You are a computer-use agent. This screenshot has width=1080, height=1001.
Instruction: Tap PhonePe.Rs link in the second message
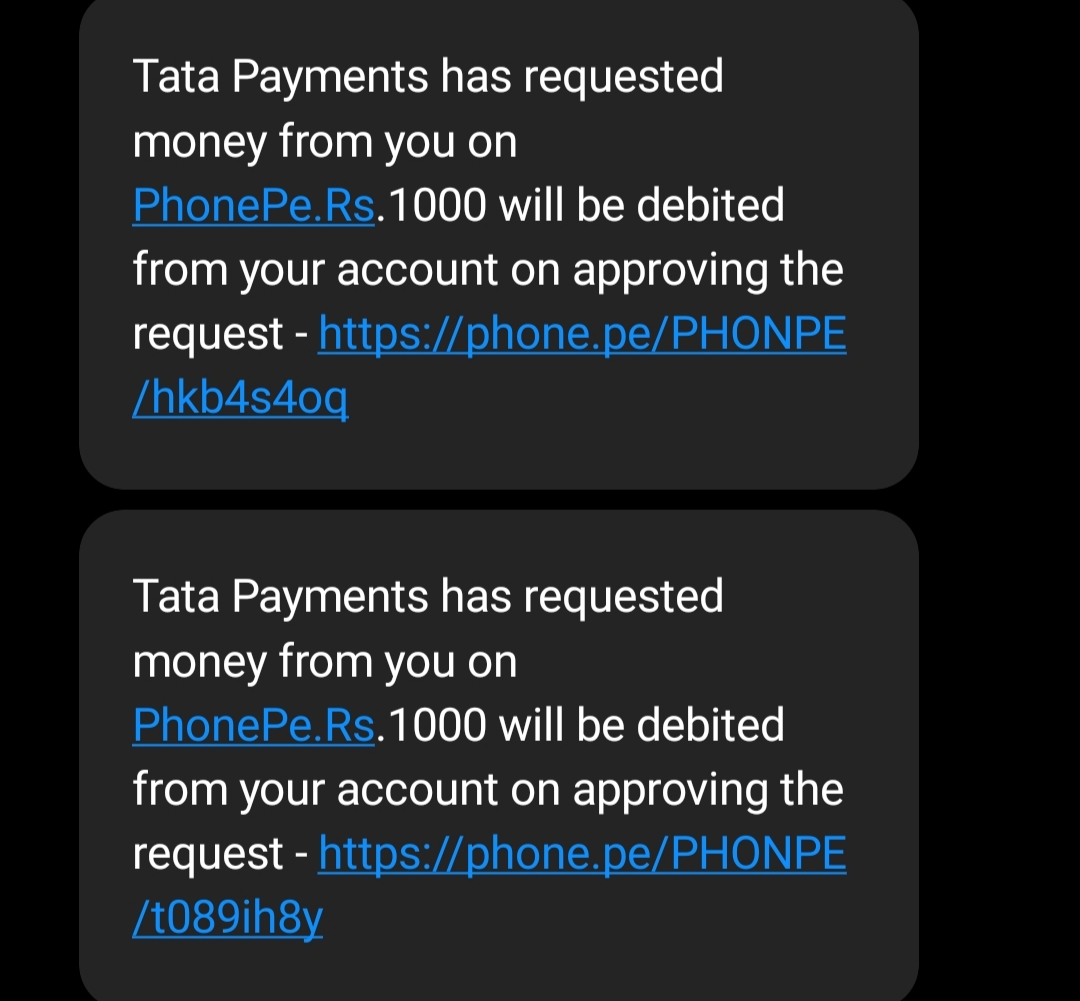coord(254,726)
